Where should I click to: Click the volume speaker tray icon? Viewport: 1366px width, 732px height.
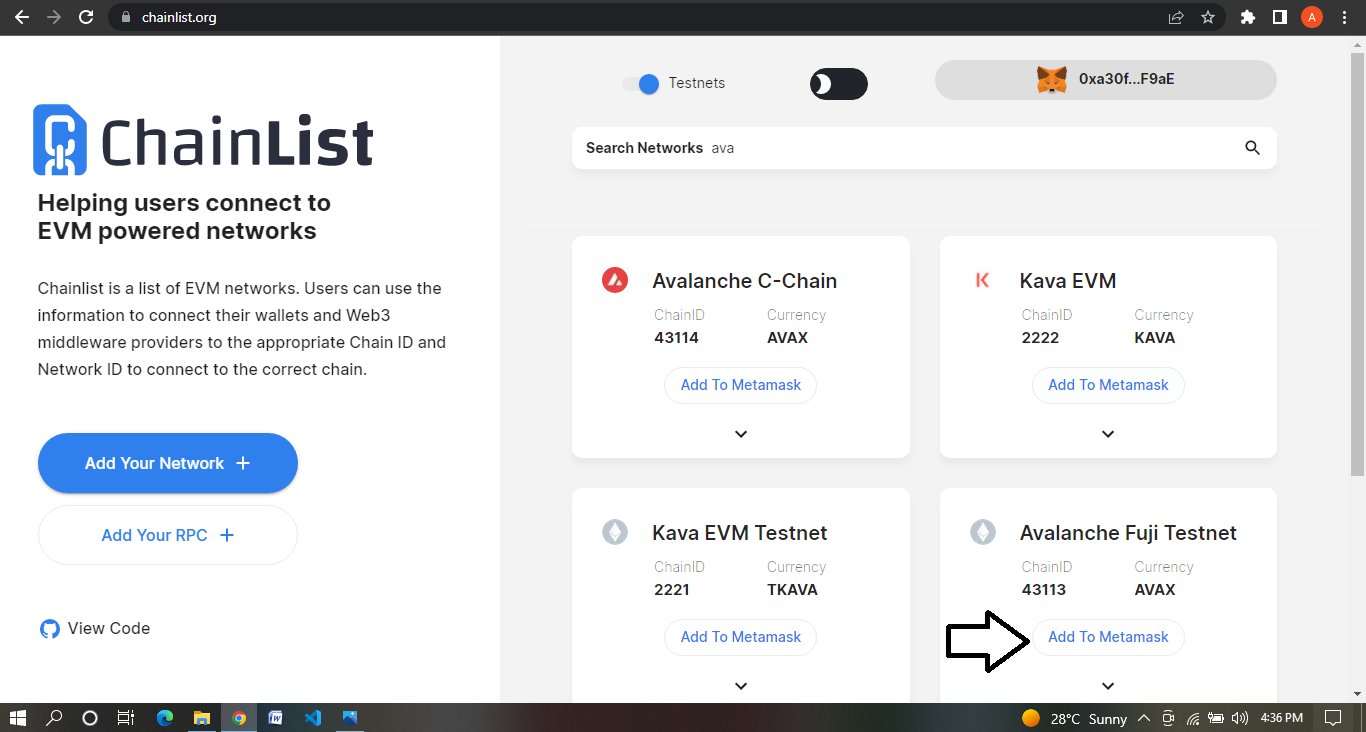(x=1240, y=718)
